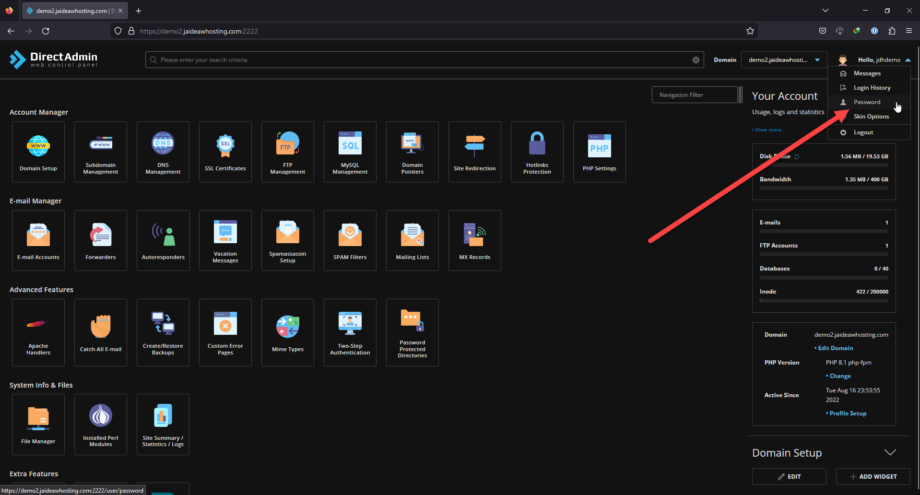The height and width of the screenshot is (495, 920).
Task: Go back with browser back arrow
Action: click(11, 31)
